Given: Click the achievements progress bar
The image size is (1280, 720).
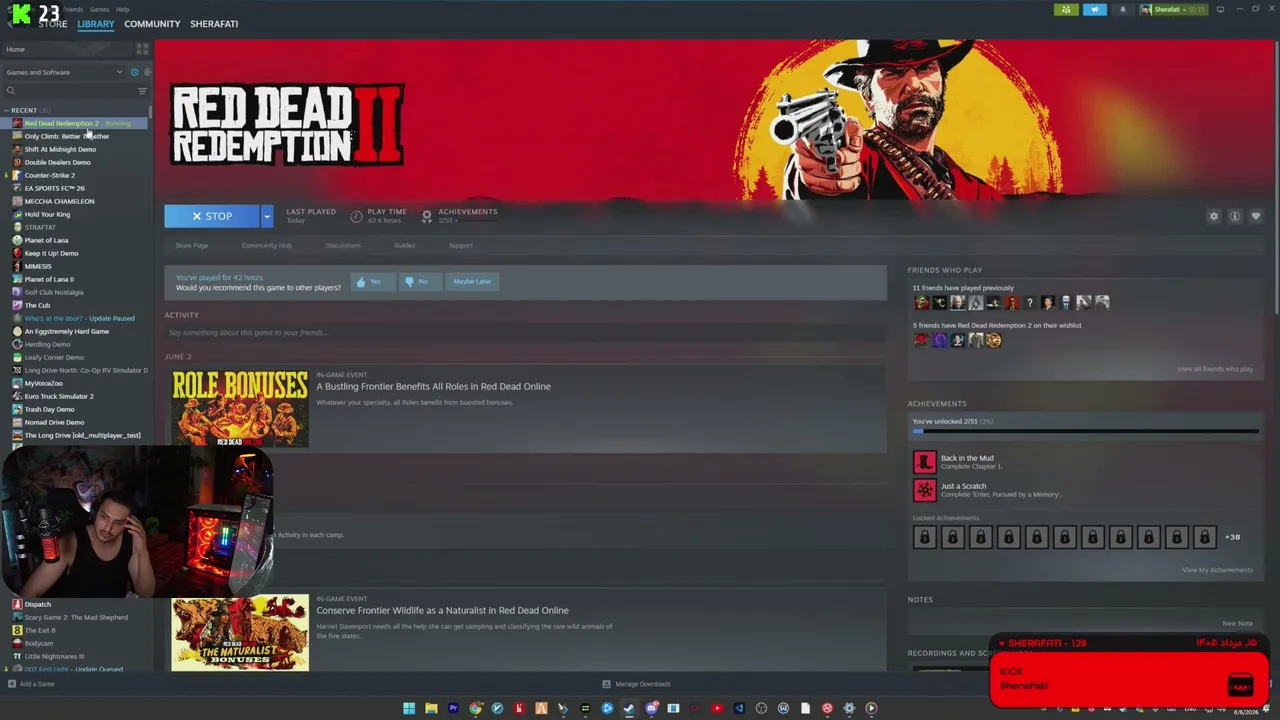Looking at the screenshot, I should pos(1085,431).
